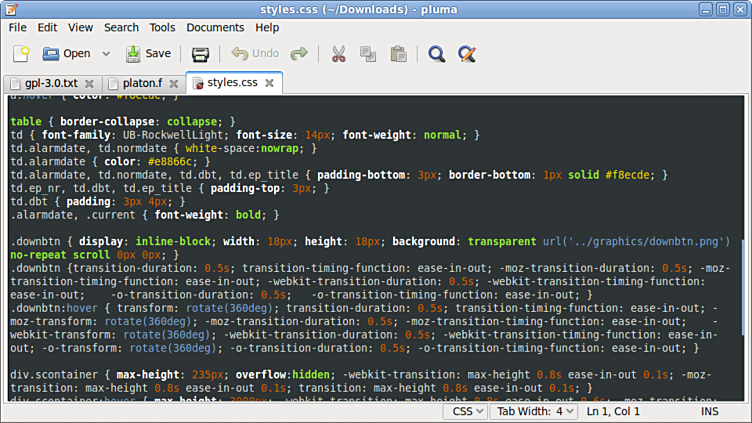Open the Tab Width dropdown
This screenshot has width=752, height=423.
pos(536,411)
